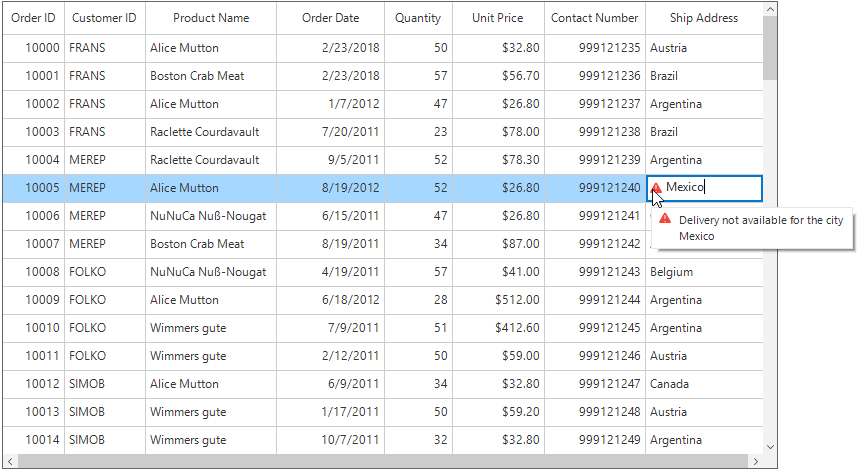Click the vertical scrollbar down arrow
Viewport: 857px width, 471px height.
tap(770, 446)
